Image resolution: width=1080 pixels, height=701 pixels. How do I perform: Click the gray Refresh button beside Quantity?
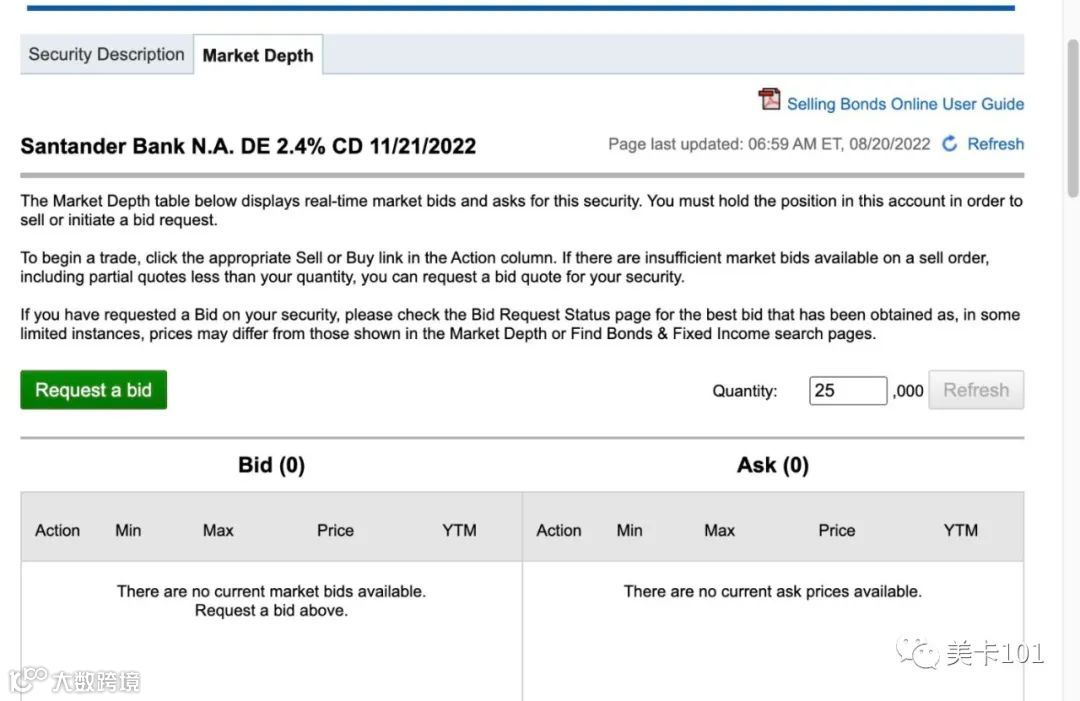click(976, 390)
